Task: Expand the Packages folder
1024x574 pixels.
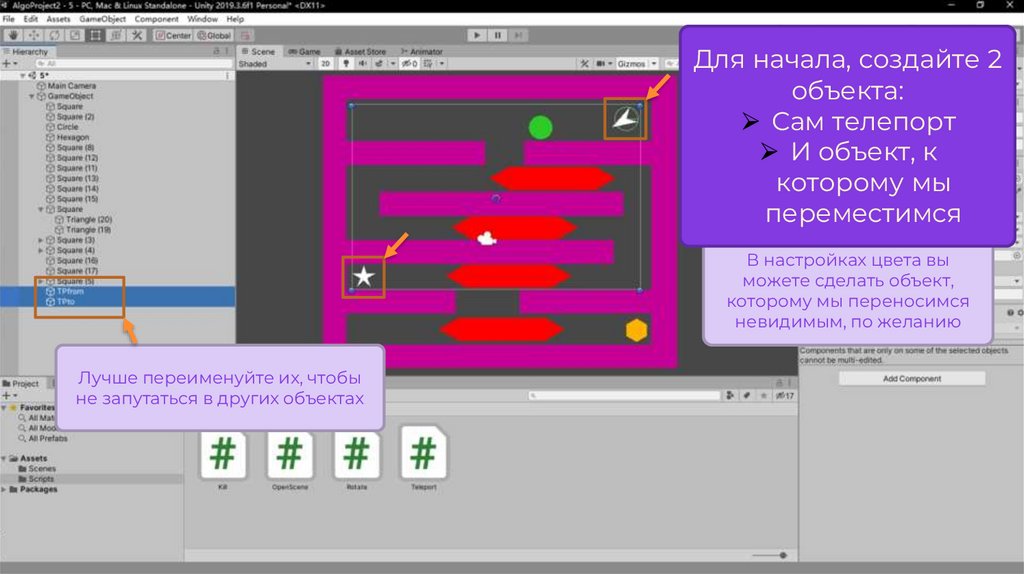Action: 4,489
